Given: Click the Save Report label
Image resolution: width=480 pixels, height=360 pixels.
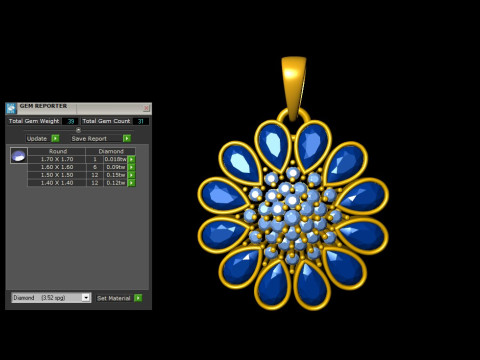Looking at the screenshot, I should tap(89, 139).
